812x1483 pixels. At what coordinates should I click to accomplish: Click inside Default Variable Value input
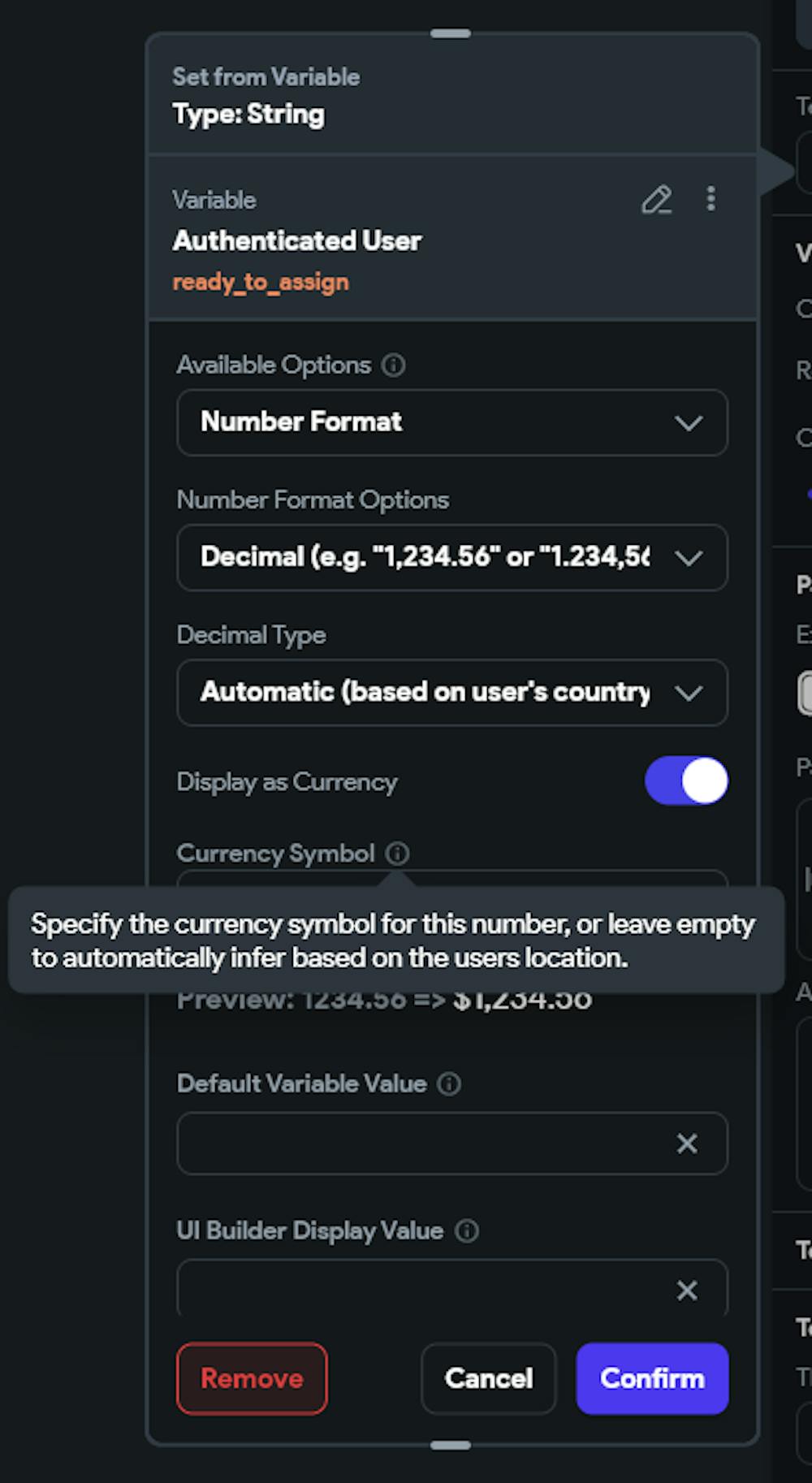(422, 1144)
